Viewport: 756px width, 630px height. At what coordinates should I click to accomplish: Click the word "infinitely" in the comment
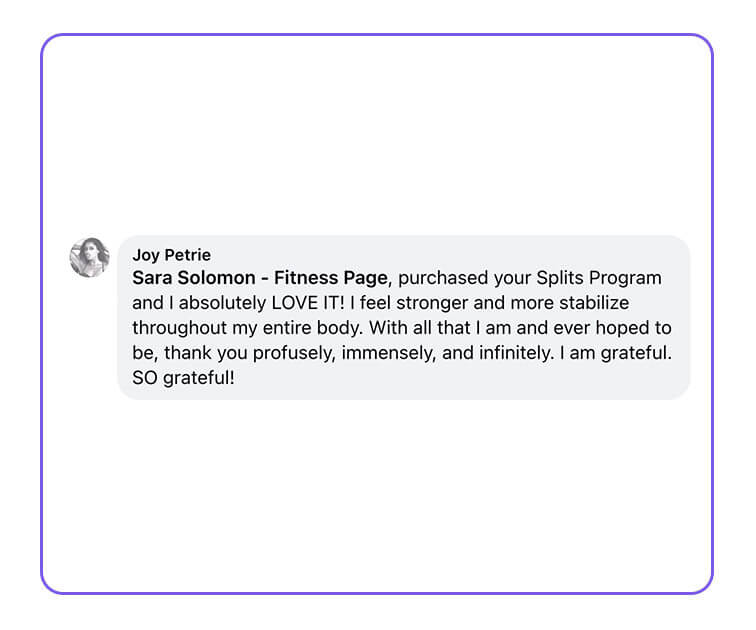(516, 353)
